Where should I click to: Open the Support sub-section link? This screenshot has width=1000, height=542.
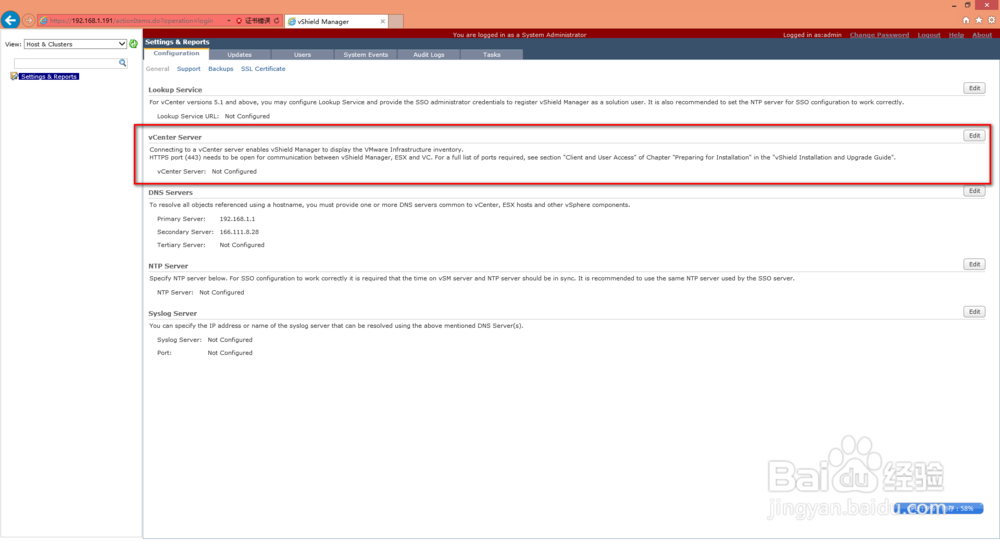click(188, 69)
